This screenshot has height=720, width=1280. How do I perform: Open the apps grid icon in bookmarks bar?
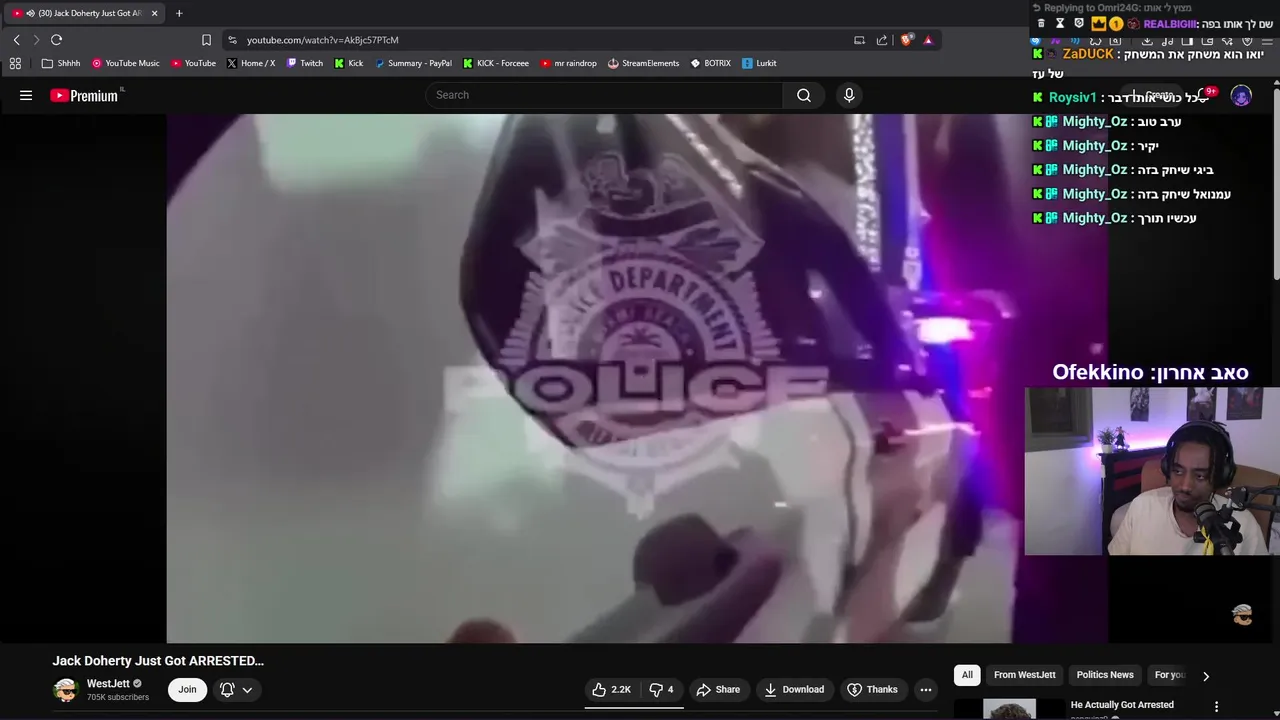coord(15,63)
